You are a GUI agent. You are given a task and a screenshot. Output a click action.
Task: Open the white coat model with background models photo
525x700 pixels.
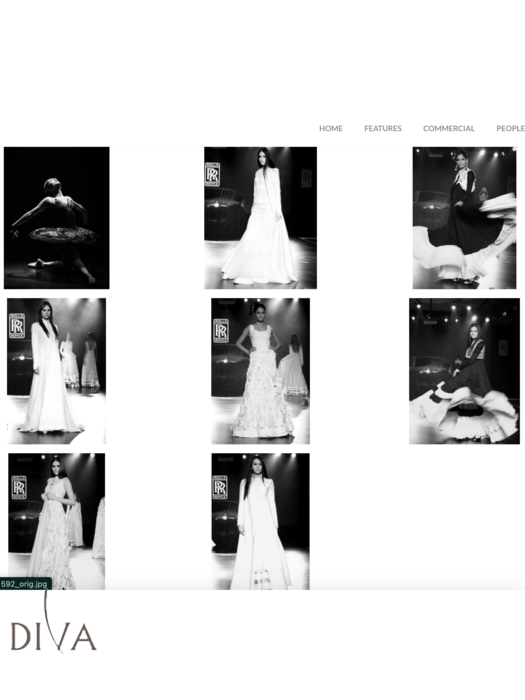coord(56,371)
